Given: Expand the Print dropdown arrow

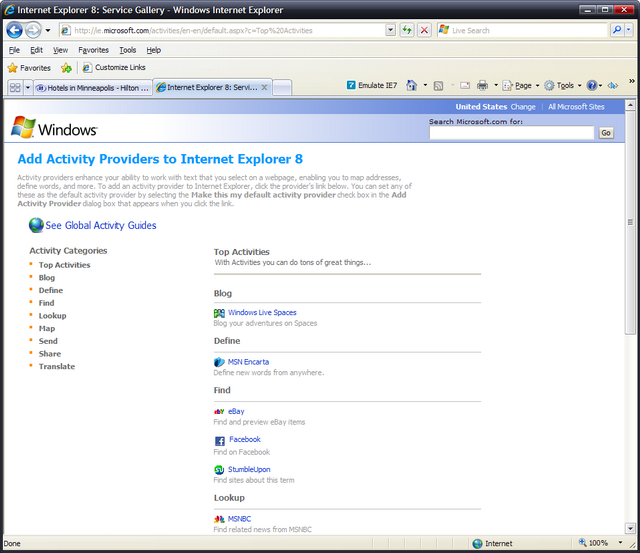Looking at the screenshot, I should (496, 85).
